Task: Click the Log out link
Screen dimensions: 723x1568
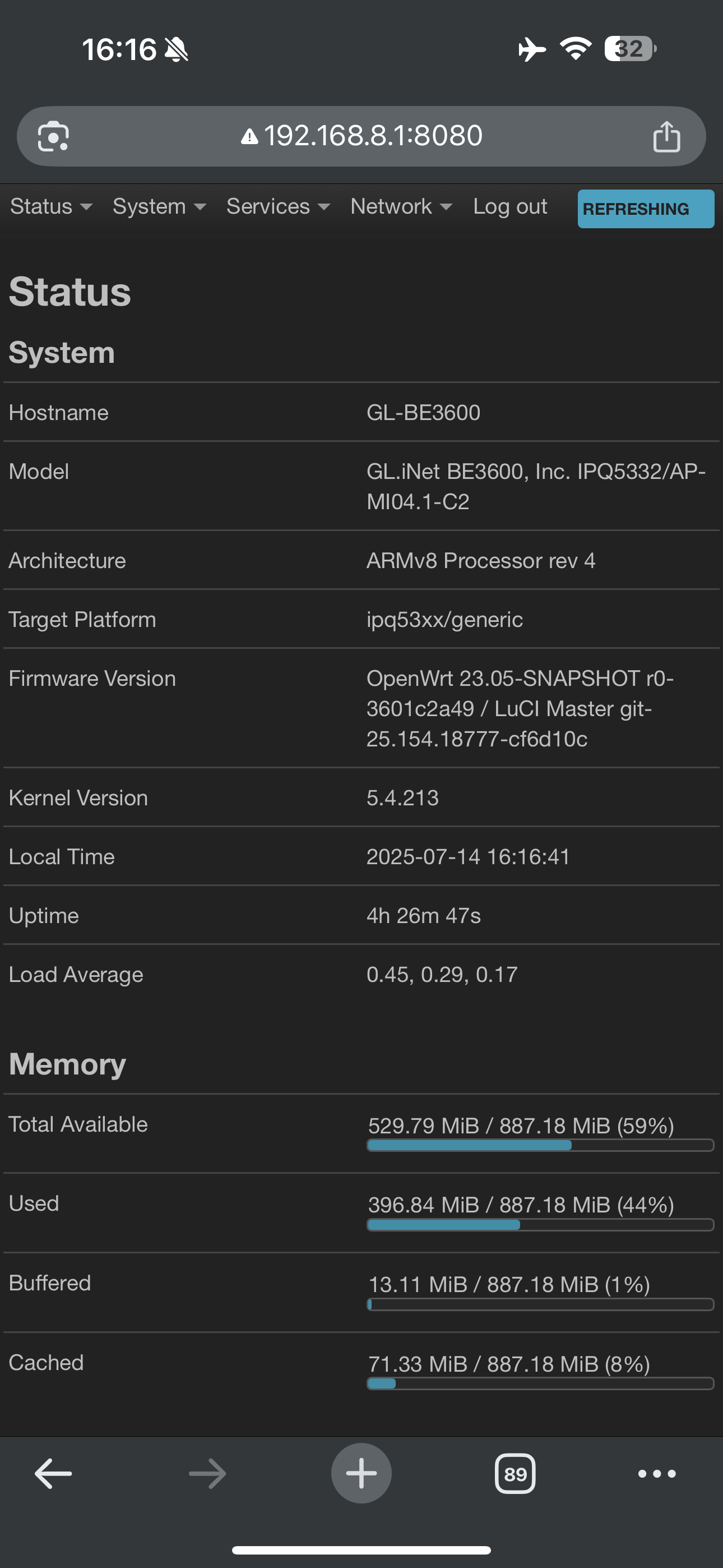Action: [510, 206]
